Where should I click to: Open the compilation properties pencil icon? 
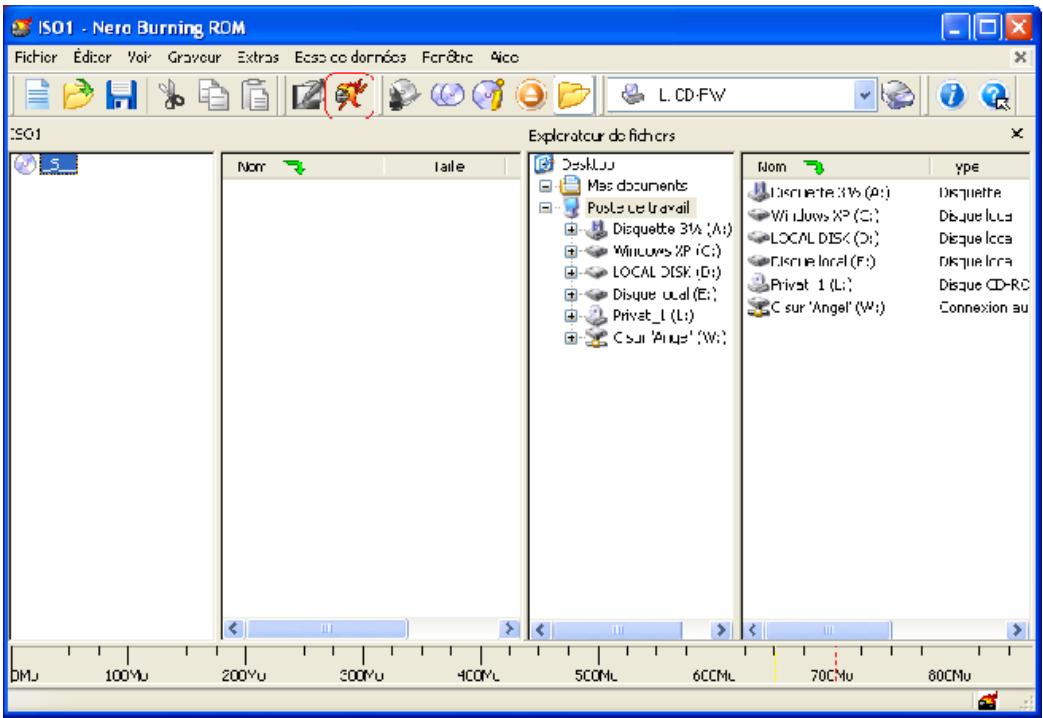(x=308, y=96)
